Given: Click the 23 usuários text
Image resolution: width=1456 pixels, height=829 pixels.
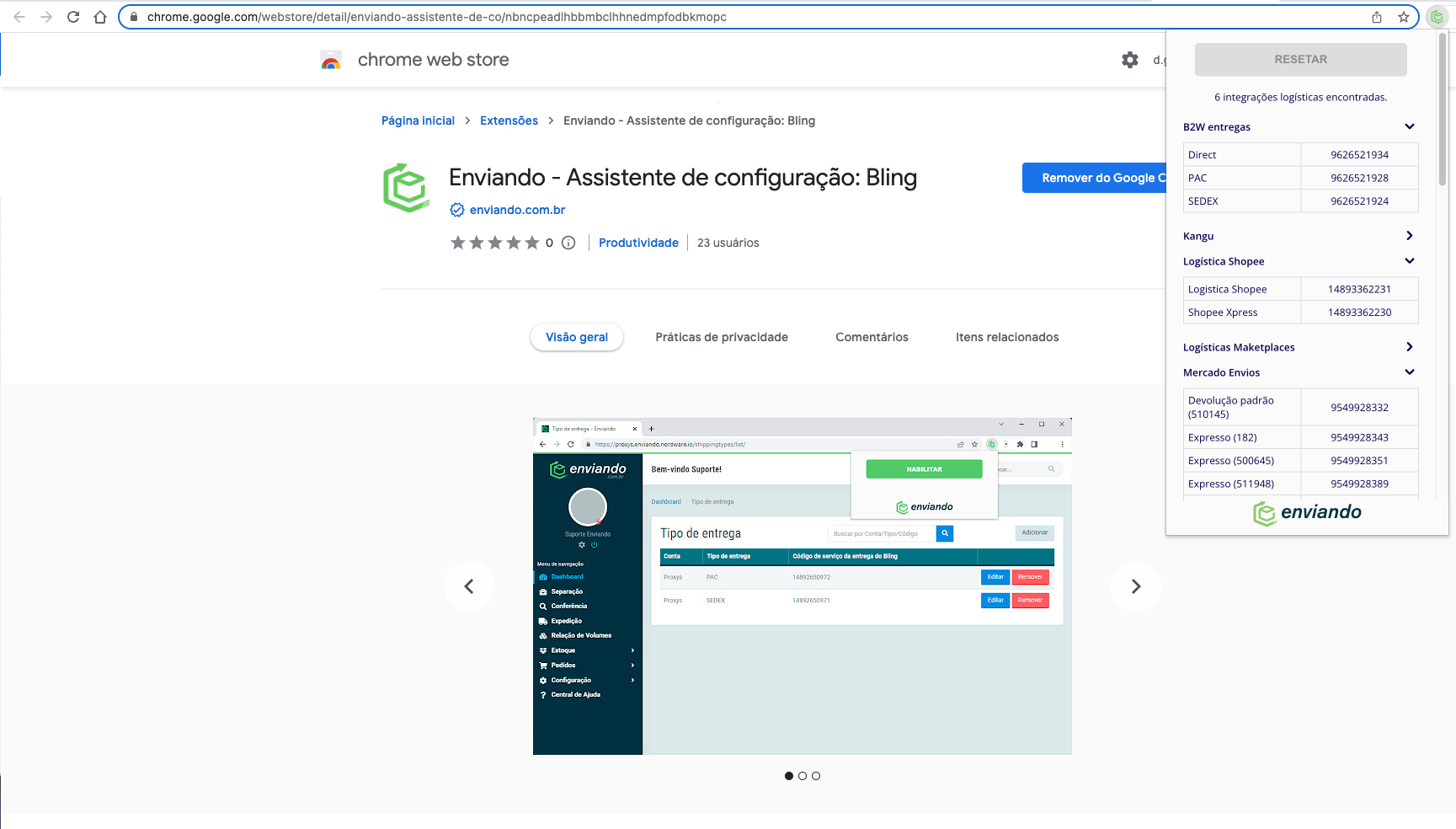Looking at the screenshot, I should [x=728, y=243].
